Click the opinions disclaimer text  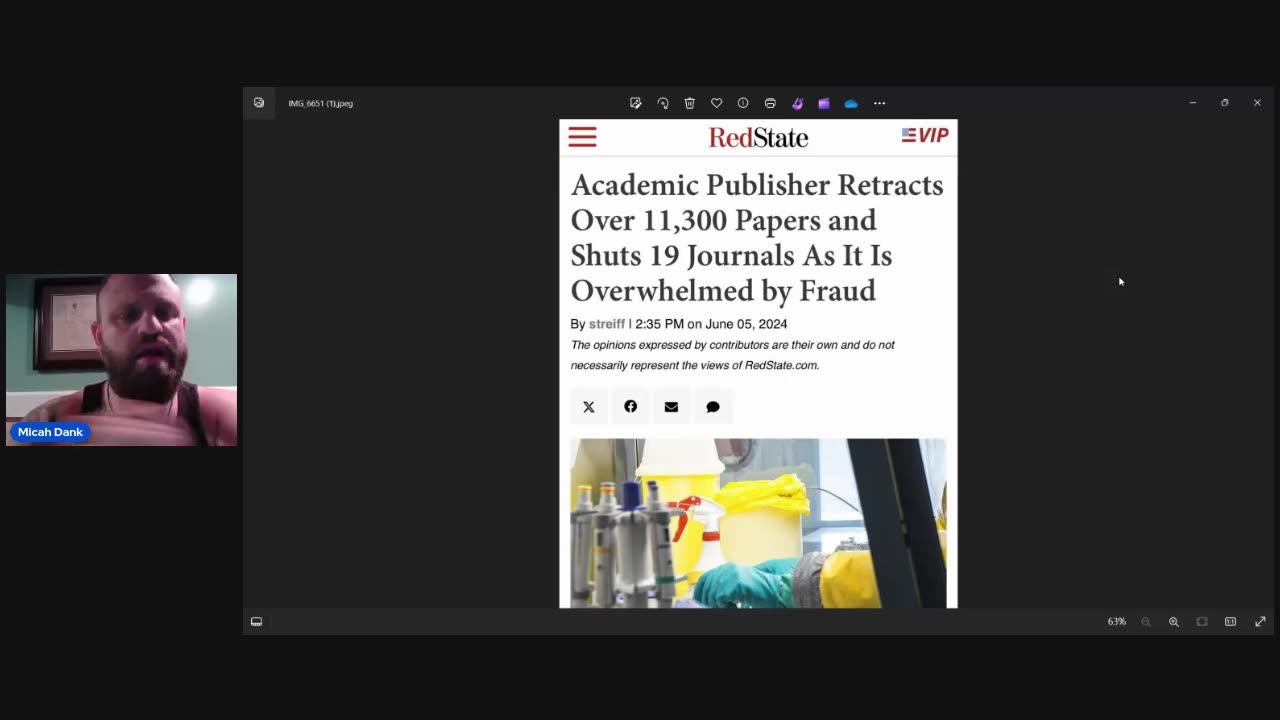coord(732,355)
